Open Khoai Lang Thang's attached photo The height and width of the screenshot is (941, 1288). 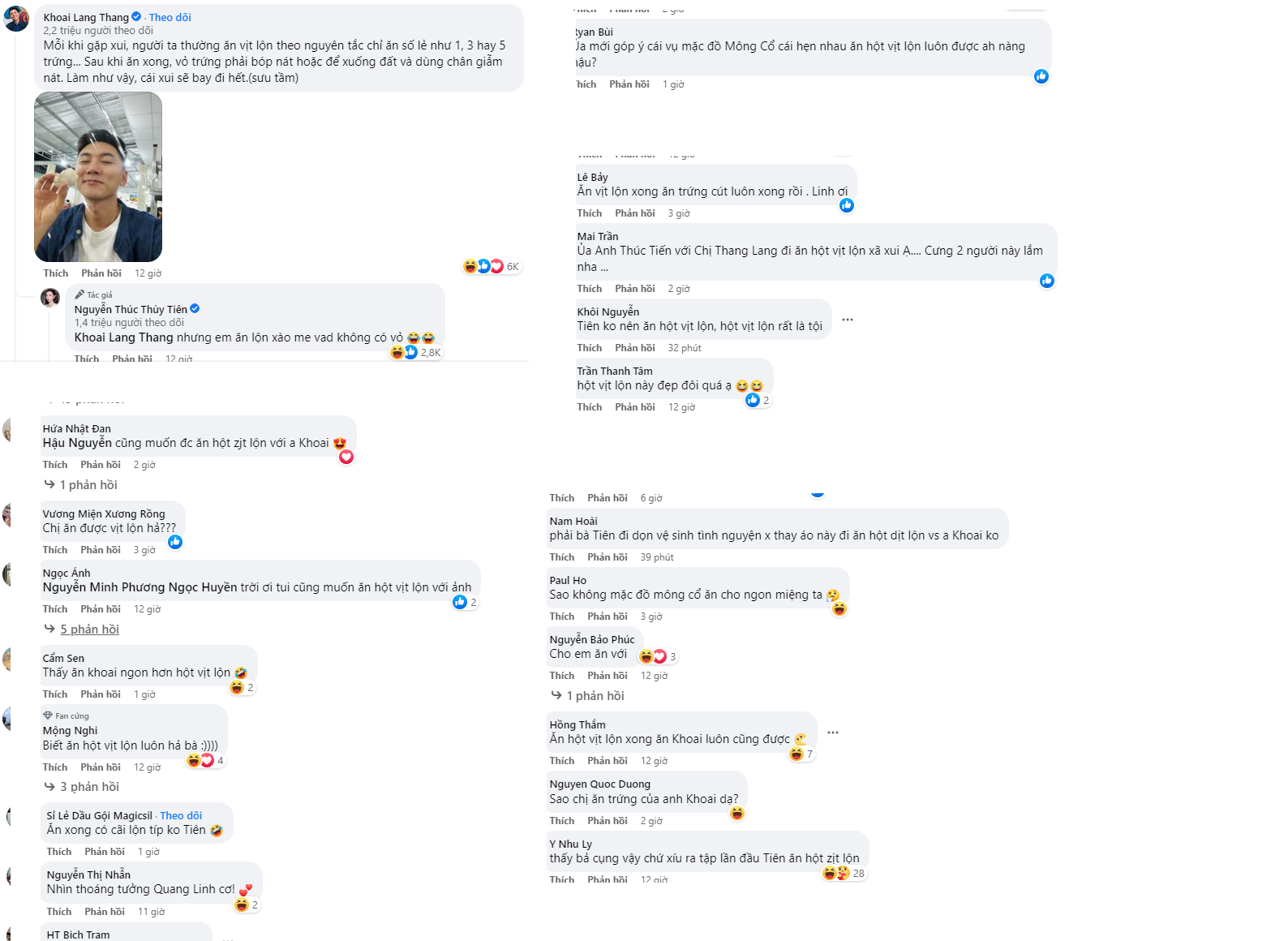click(98, 177)
